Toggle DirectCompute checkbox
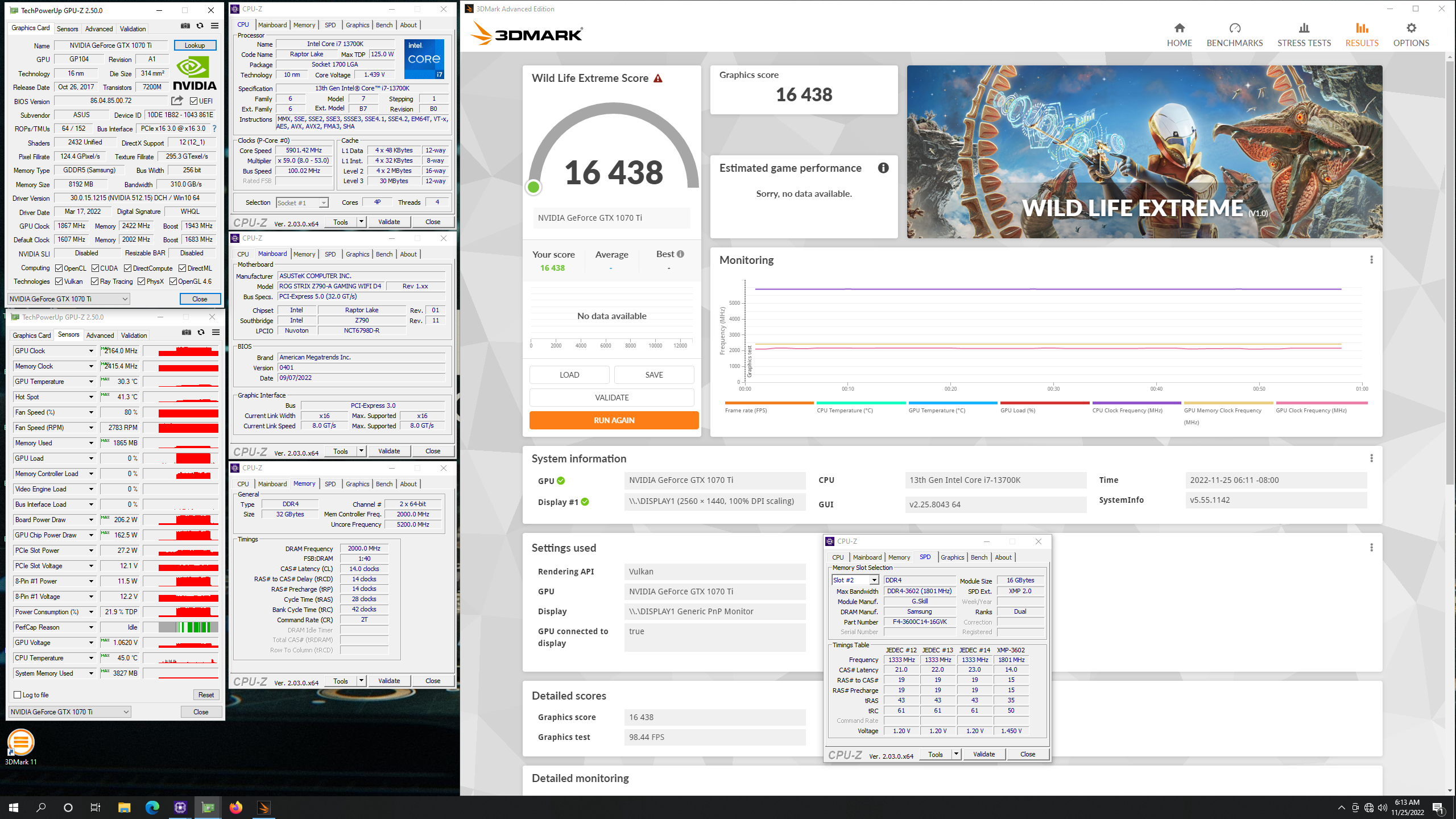This screenshot has height=819, width=1456. (128, 268)
